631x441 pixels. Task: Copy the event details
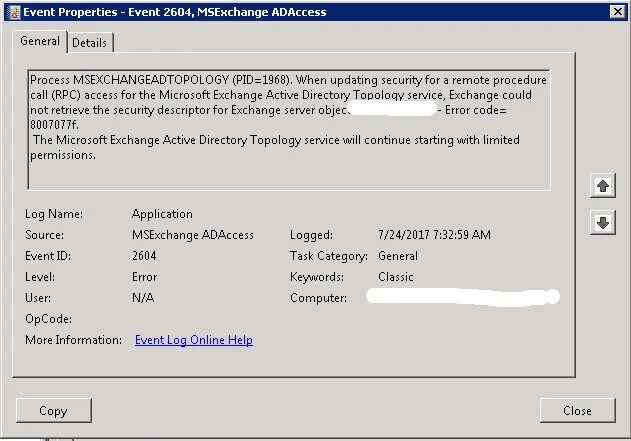(54, 411)
